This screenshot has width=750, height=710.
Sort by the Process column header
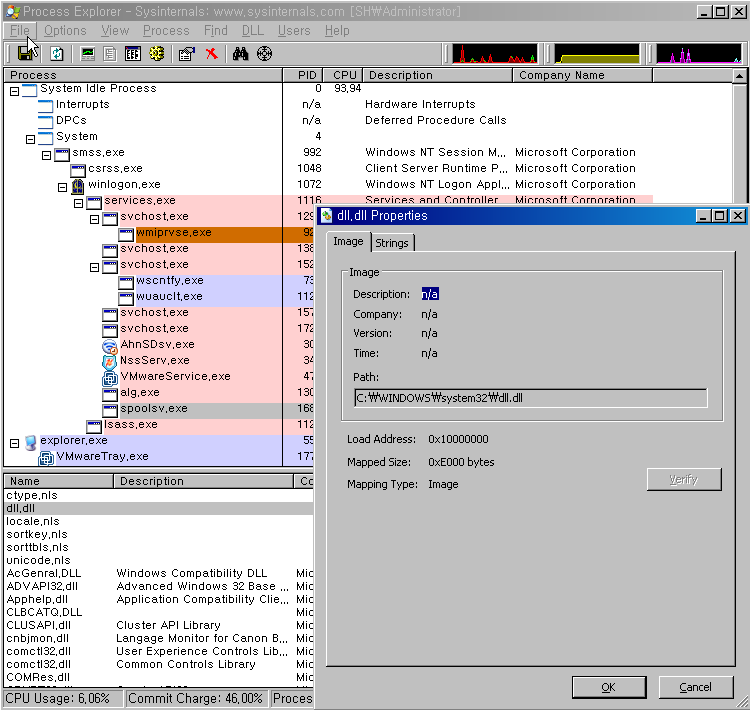(143, 75)
